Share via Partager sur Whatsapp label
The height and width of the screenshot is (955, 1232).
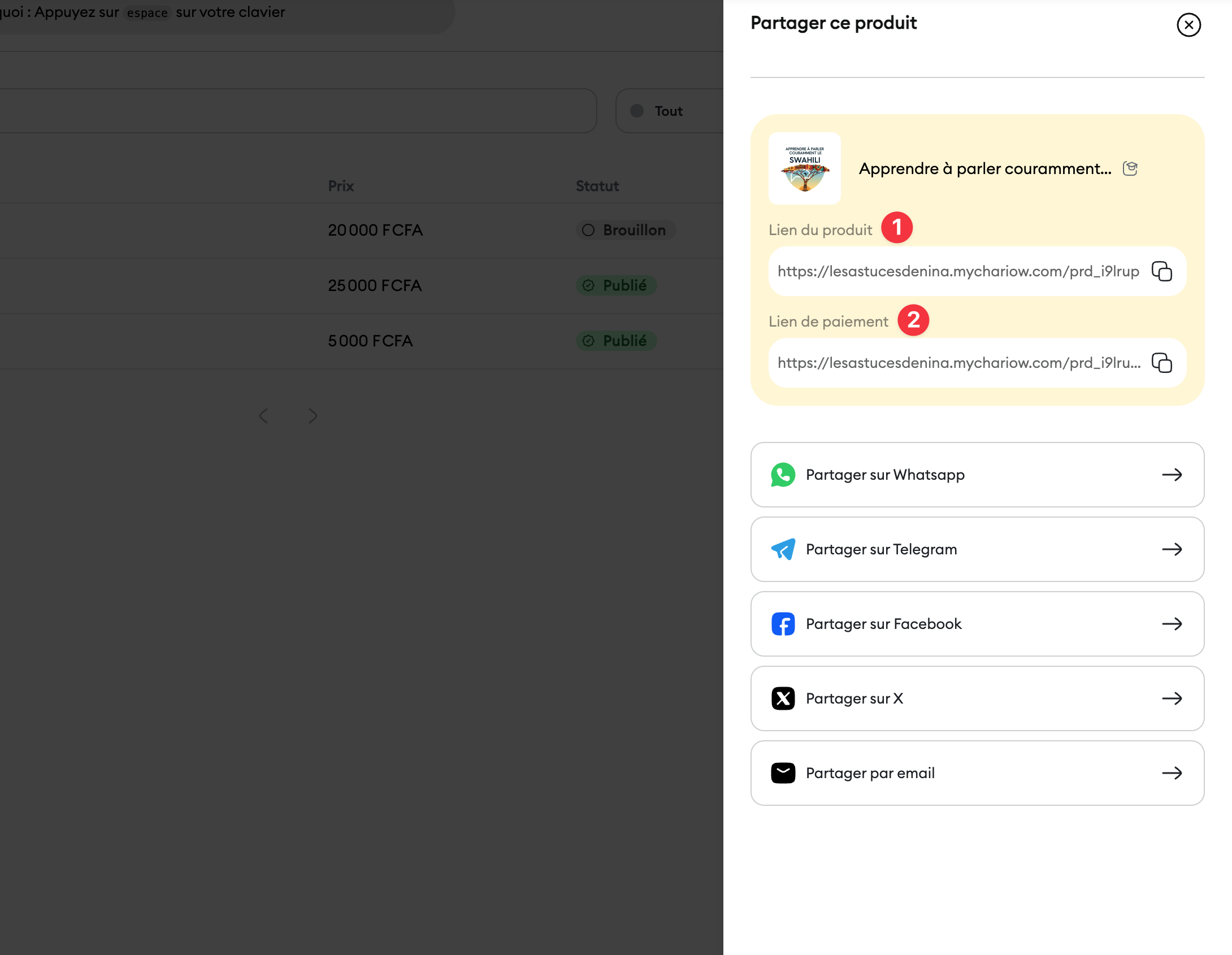885,475
